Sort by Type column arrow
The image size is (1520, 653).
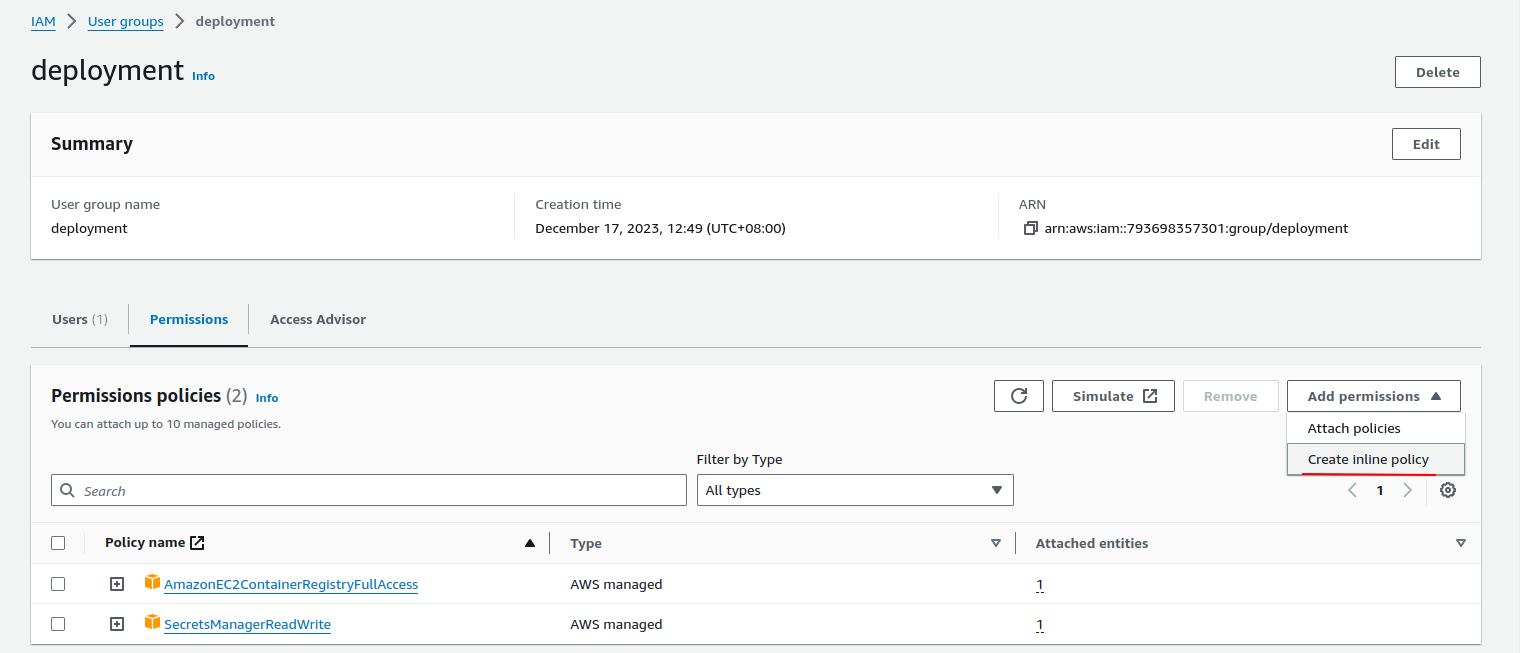click(995, 543)
